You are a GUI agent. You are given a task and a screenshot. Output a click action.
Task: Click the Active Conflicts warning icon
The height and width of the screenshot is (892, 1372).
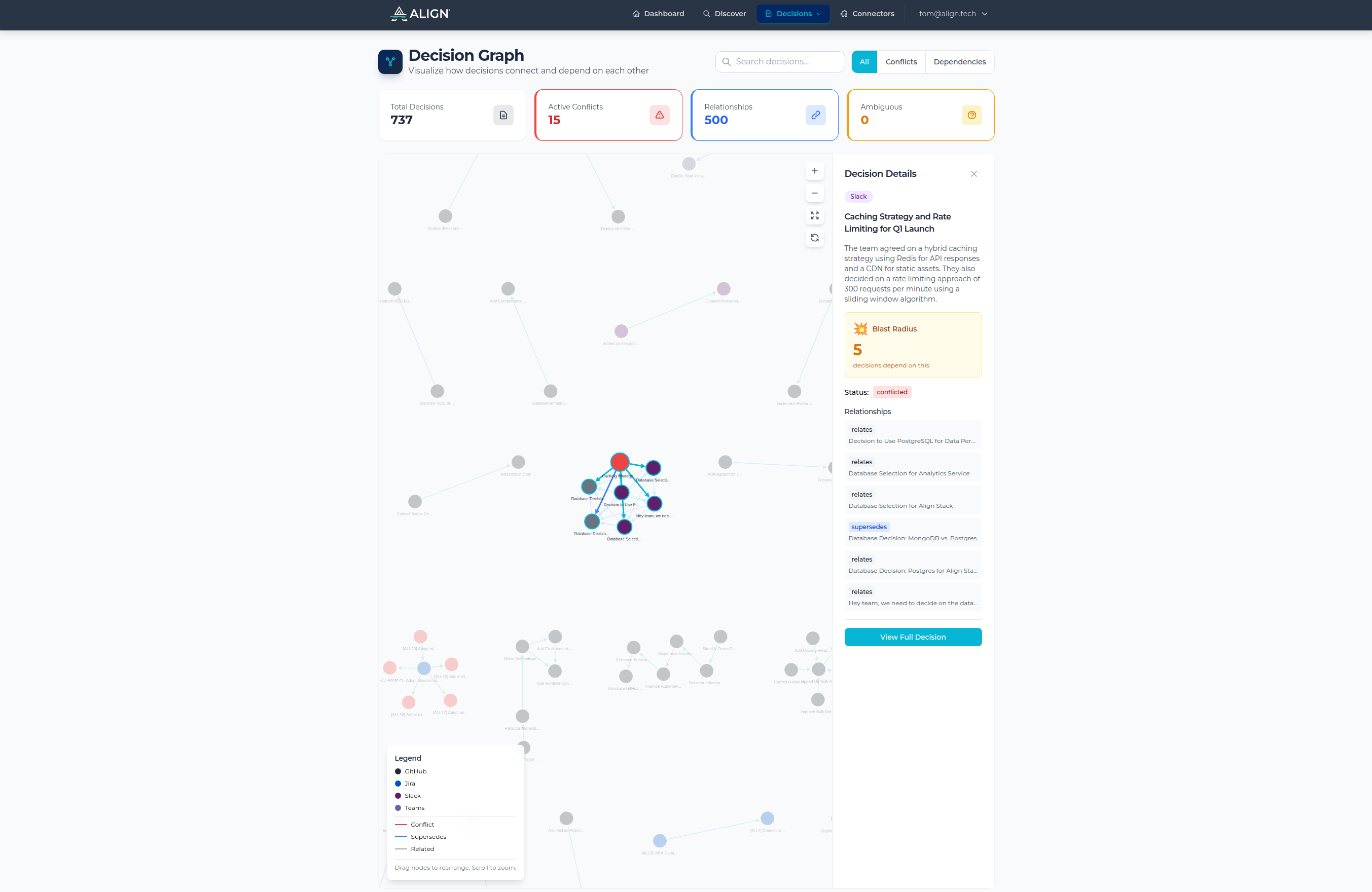pyautogui.click(x=660, y=115)
